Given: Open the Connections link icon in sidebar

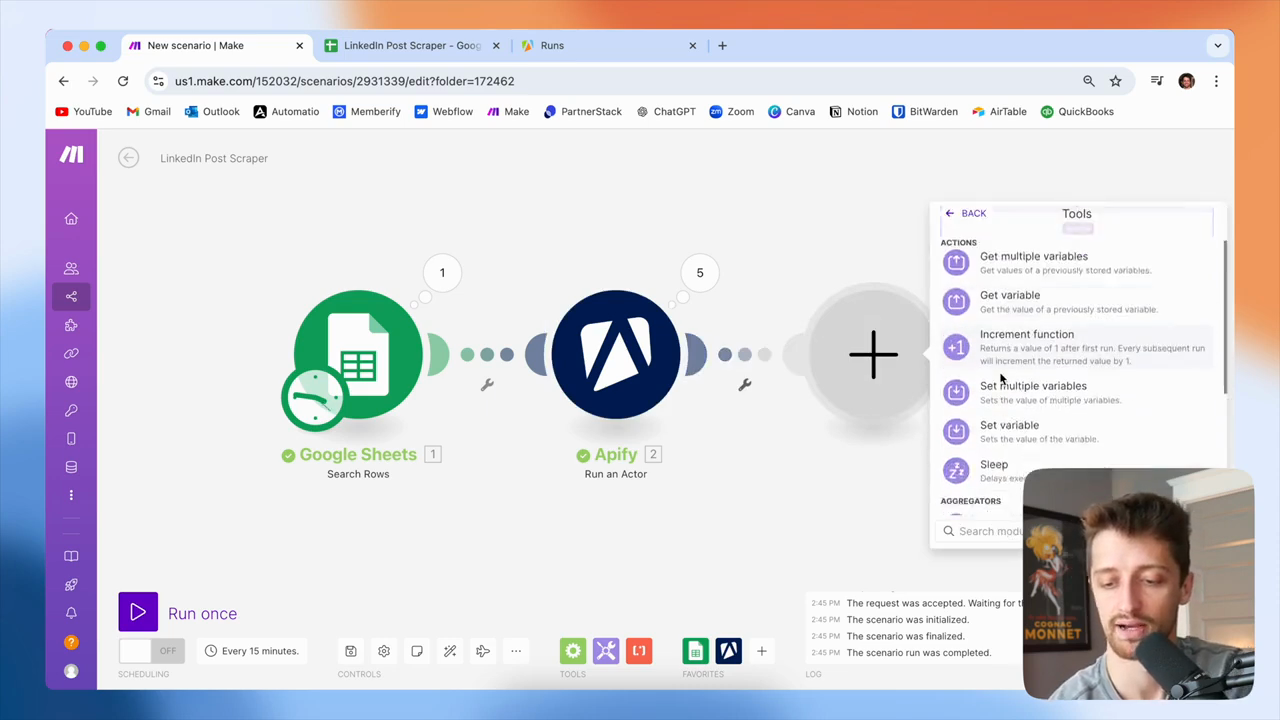Looking at the screenshot, I should tap(71, 353).
